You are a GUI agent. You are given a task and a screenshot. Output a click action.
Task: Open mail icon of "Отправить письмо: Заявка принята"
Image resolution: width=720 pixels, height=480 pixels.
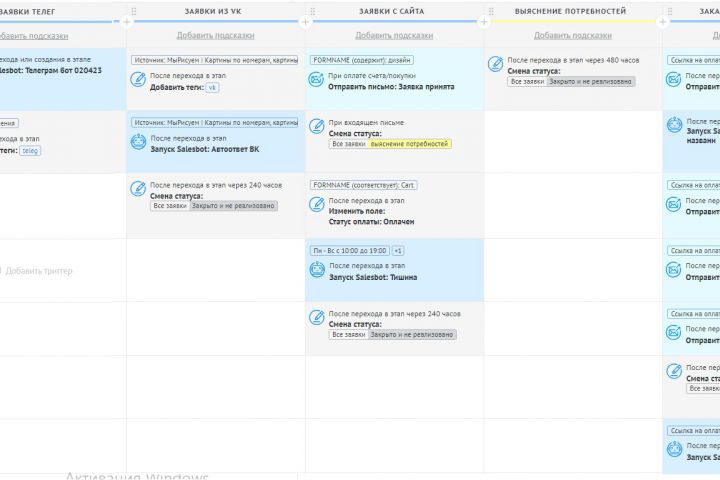[316, 79]
